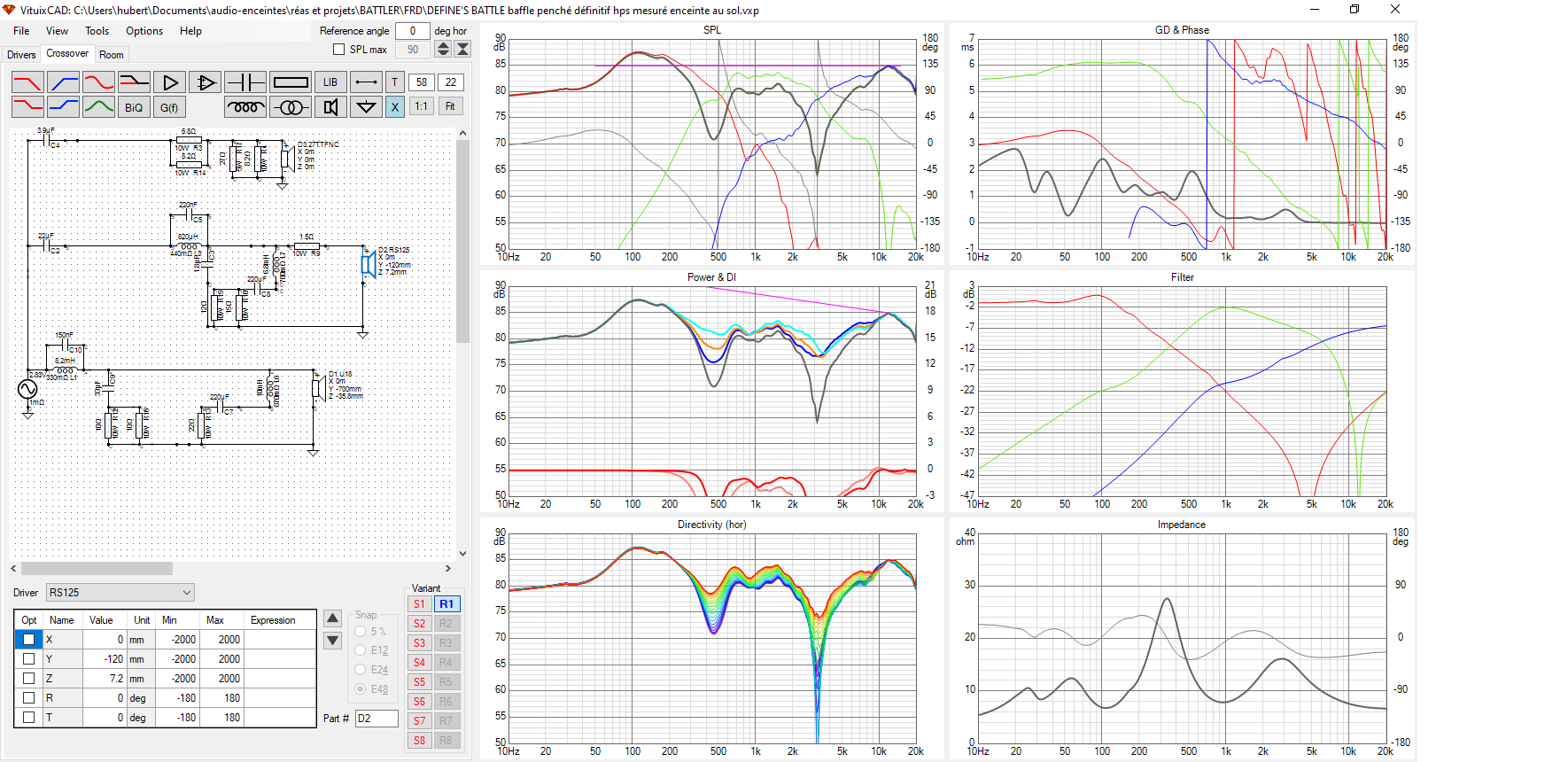Select the inductor coil component button
Screen dimensions: 1568x762
[x=245, y=107]
